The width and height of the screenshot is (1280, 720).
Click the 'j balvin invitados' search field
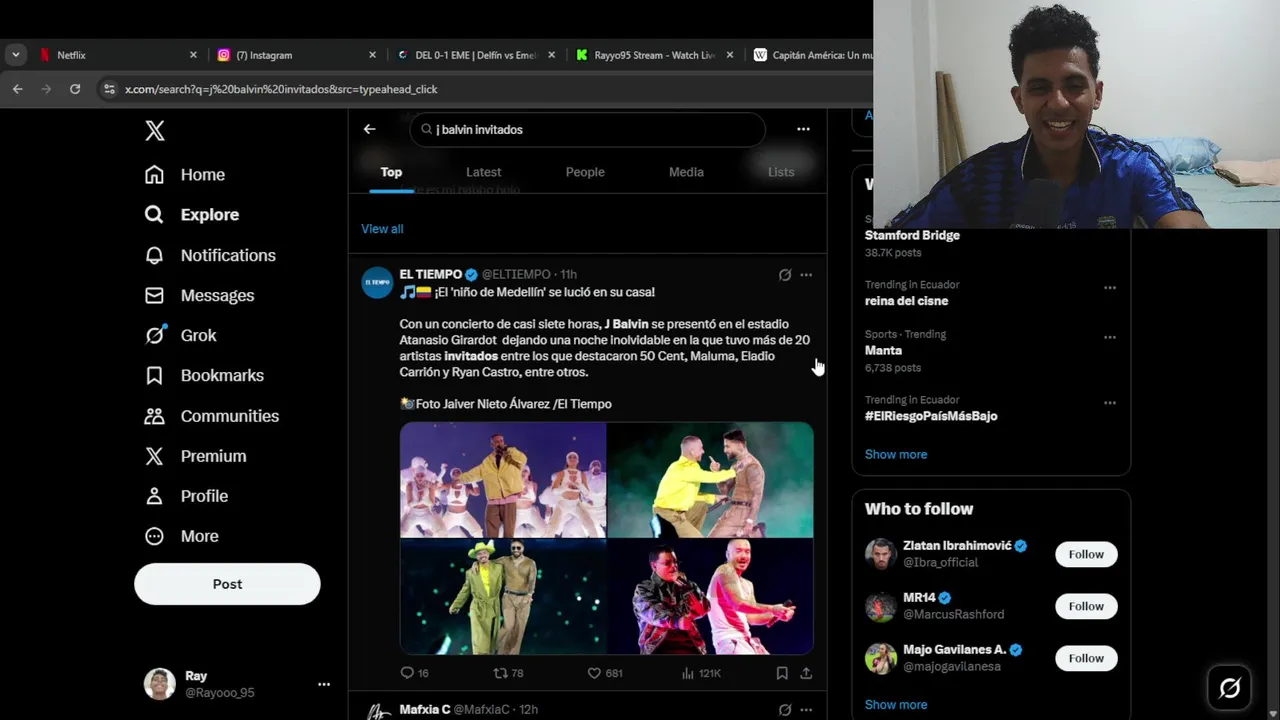click(587, 129)
